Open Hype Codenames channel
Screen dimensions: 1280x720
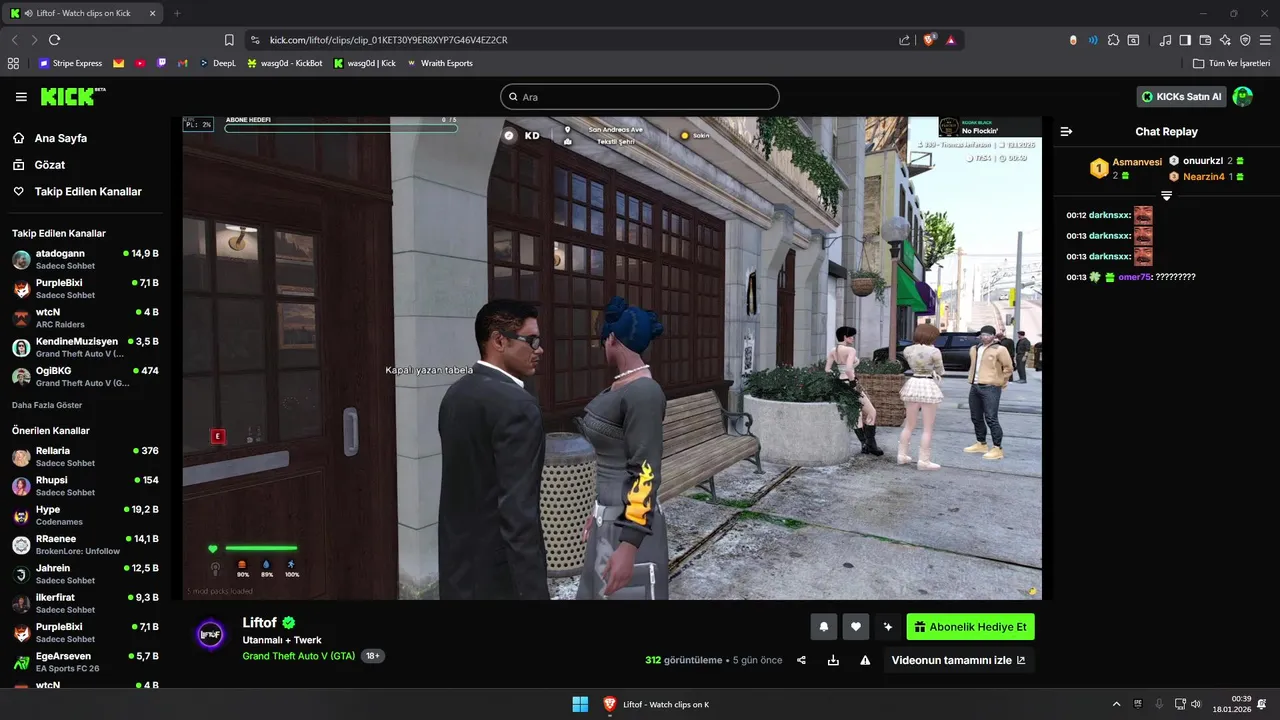click(85, 515)
